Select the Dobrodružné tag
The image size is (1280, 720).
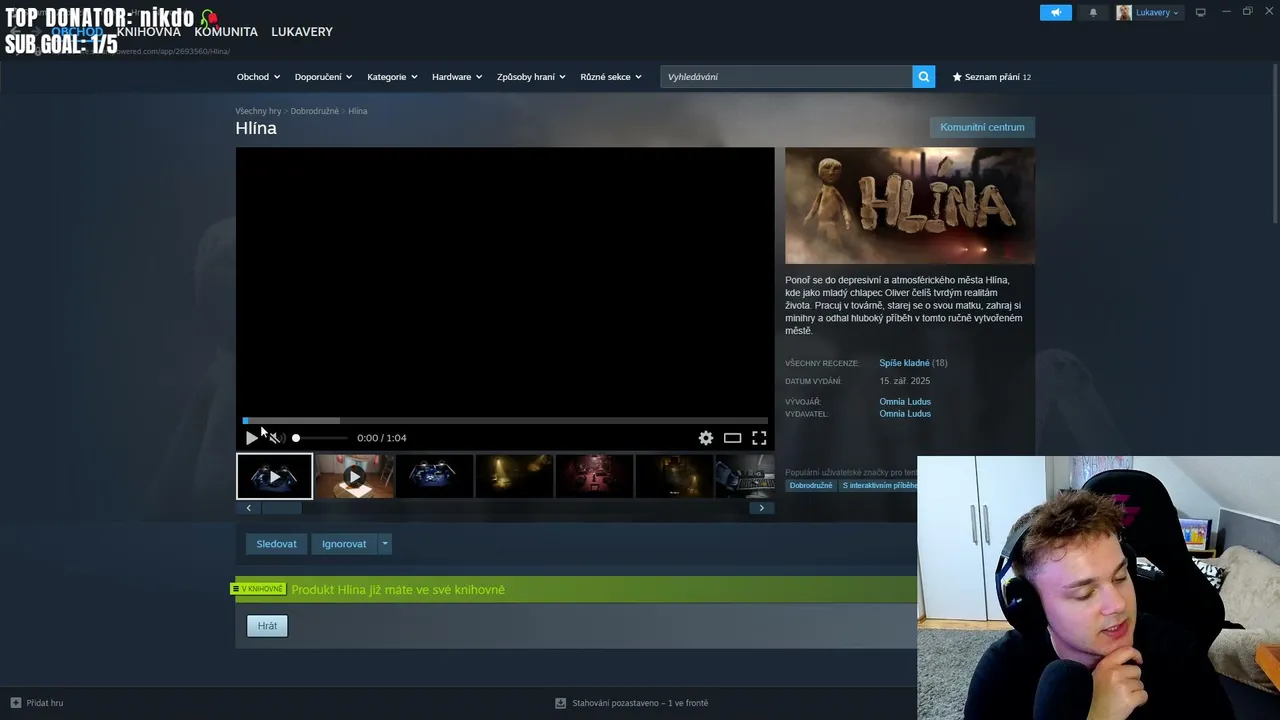(x=811, y=486)
